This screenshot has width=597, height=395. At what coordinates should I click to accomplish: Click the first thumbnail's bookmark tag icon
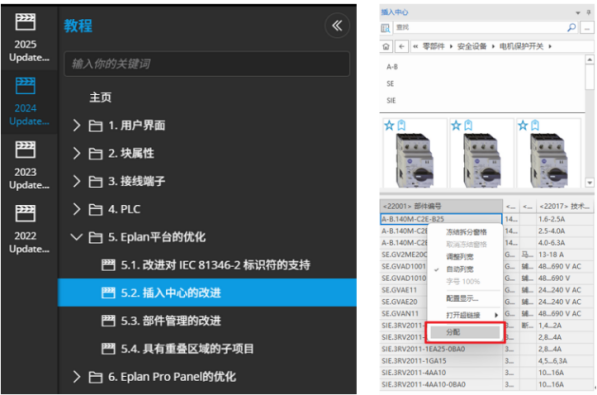402,125
